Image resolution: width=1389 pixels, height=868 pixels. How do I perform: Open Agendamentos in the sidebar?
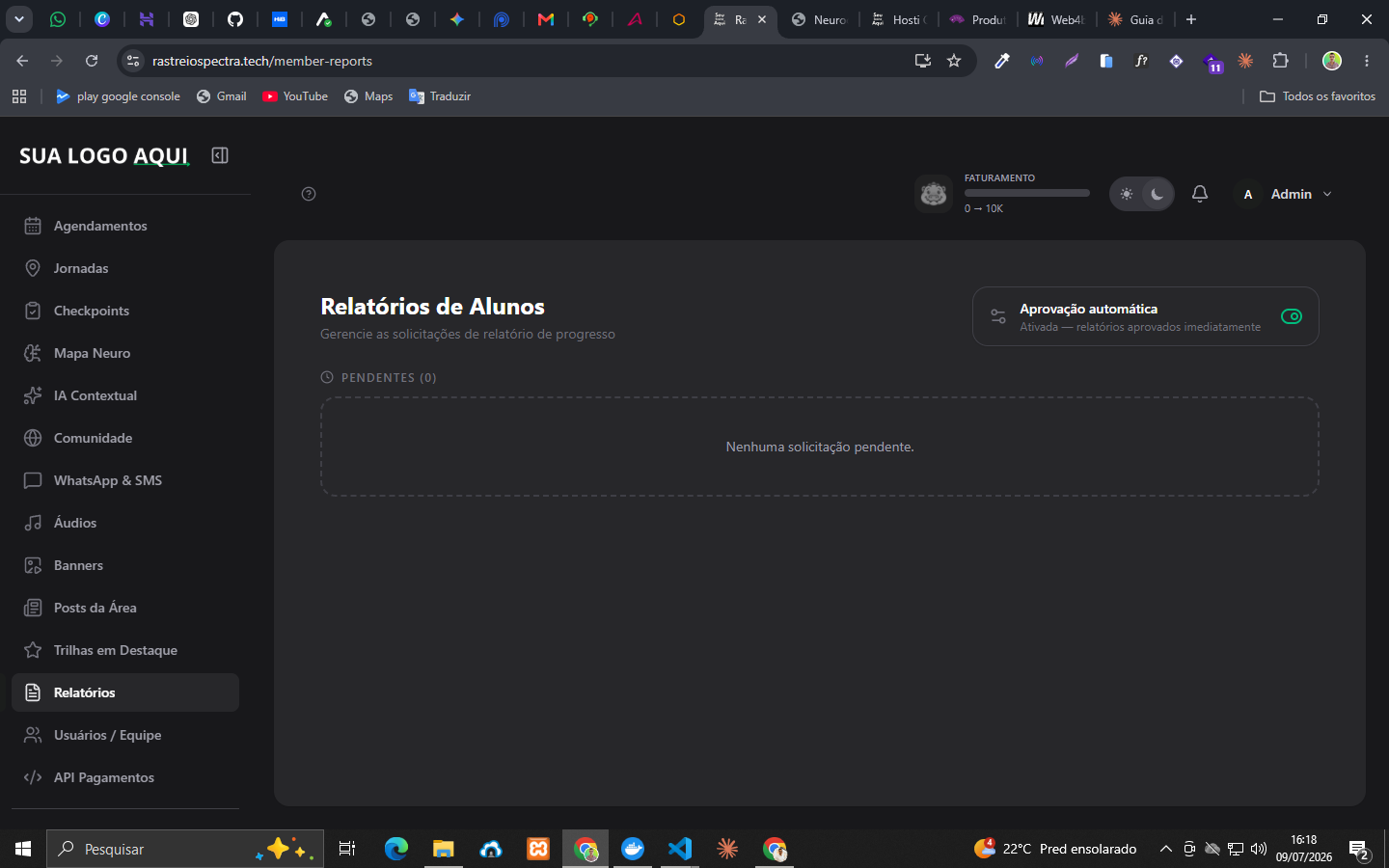pos(125,226)
